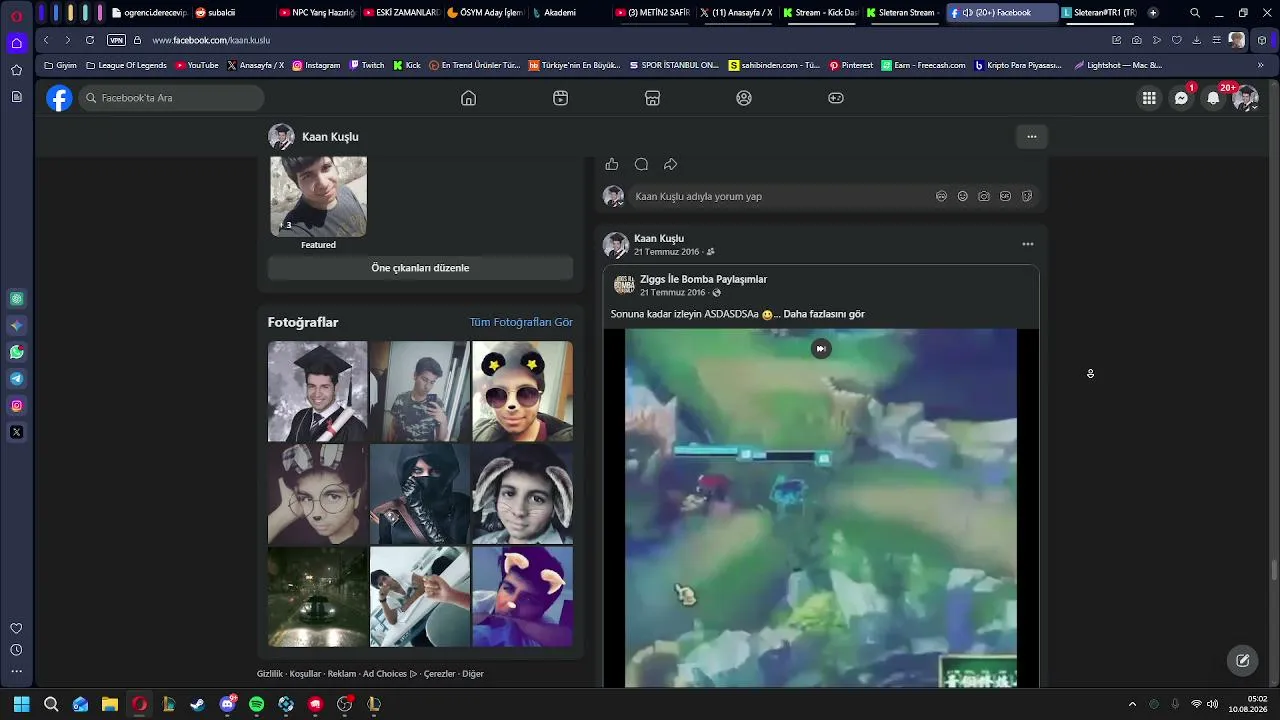The image size is (1280, 720).
Task: Open the Tüm Fotoğrafları Gör link
Action: click(521, 322)
